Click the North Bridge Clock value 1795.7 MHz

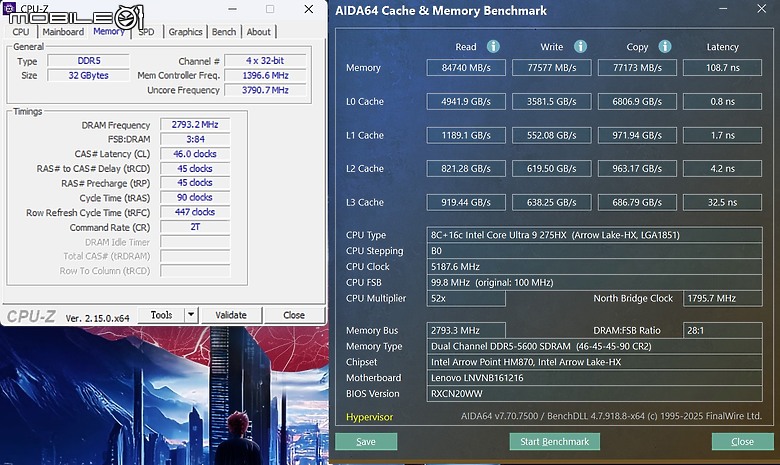[722, 298]
